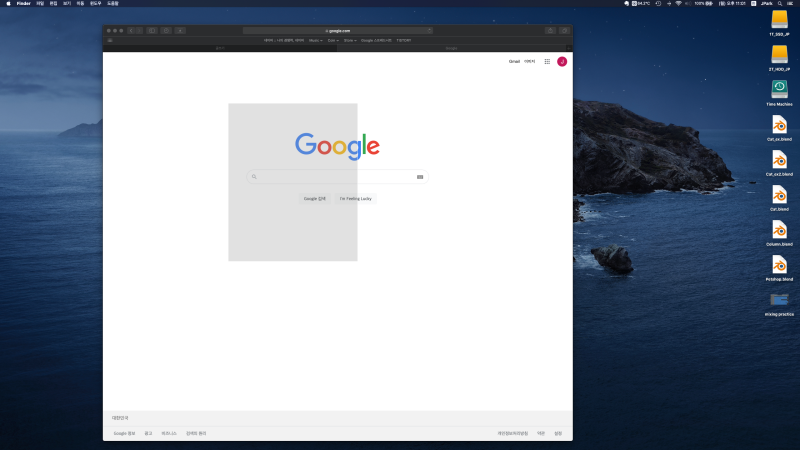Expand the Store bookmarks folder
Image resolution: width=800 pixels, height=450 pixels.
point(349,40)
